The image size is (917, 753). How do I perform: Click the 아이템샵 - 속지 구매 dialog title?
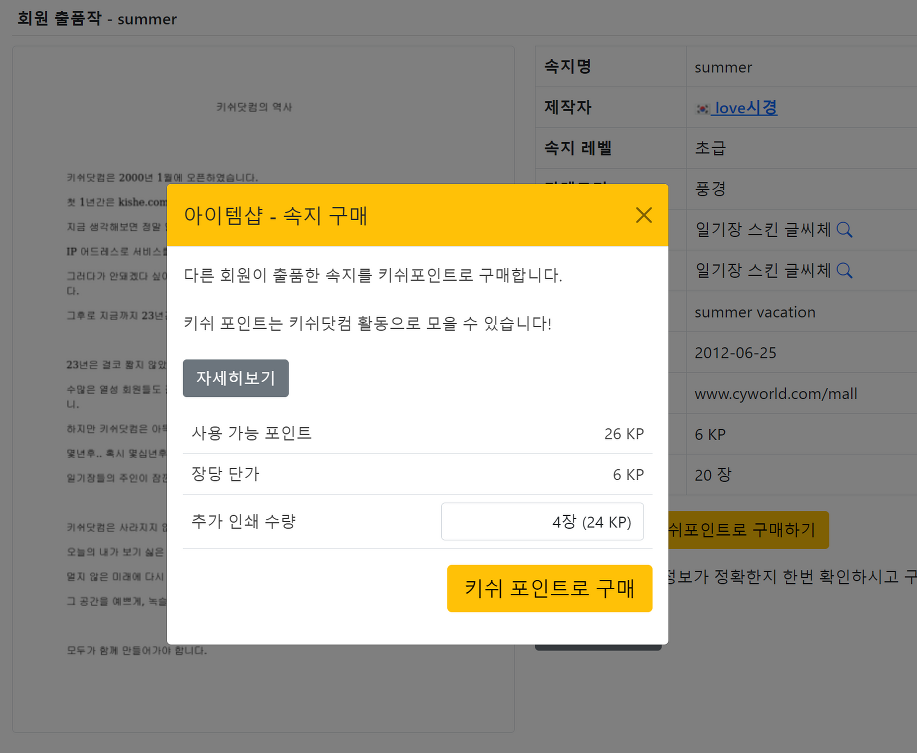coord(275,215)
